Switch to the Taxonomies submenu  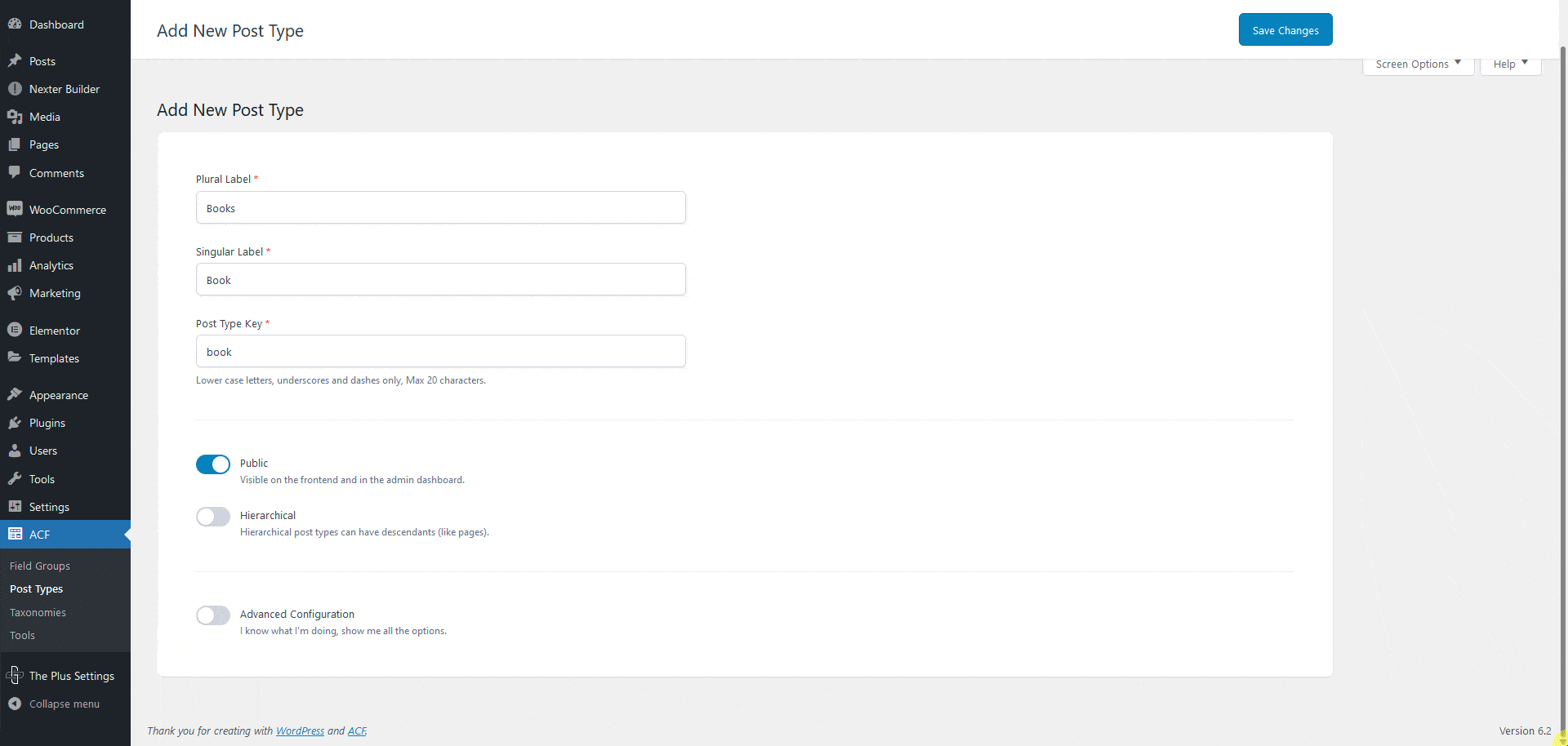tap(38, 612)
